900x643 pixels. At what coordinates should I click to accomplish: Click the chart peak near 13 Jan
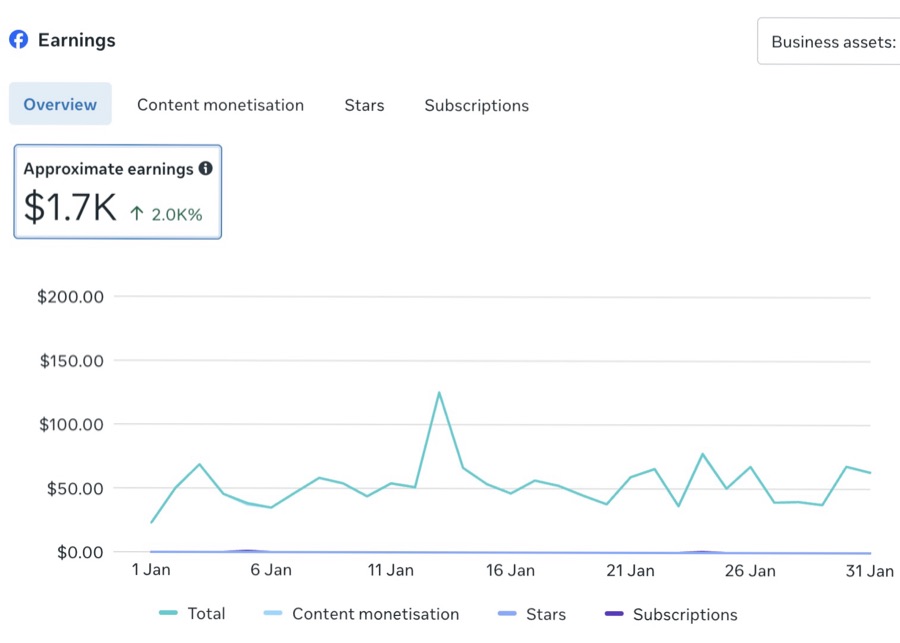click(x=439, y=393)
